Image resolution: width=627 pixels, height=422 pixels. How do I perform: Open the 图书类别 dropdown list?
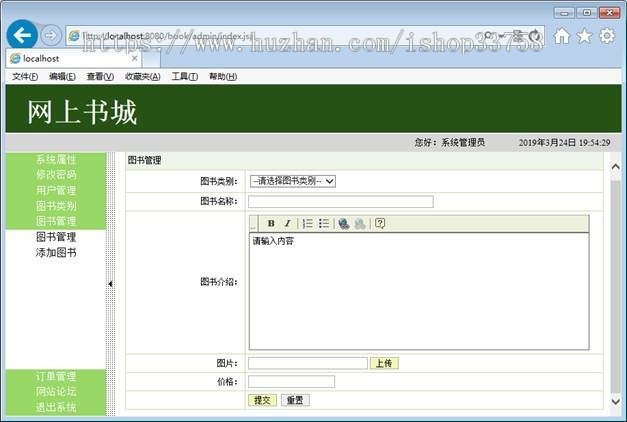pos(293,181)
